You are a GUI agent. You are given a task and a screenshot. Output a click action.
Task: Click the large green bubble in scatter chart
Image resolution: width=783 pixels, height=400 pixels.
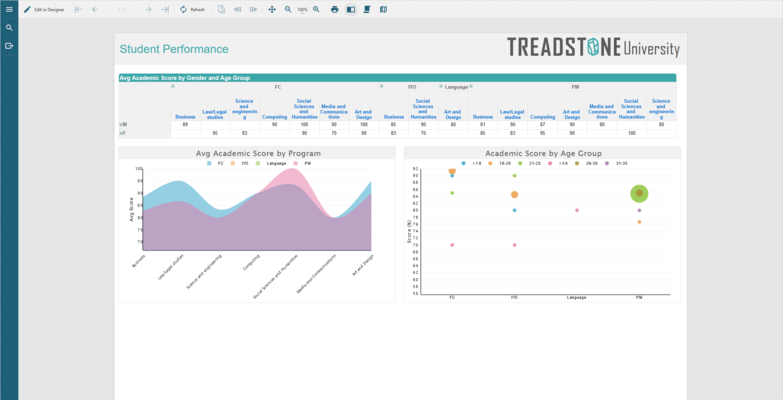(x=639, y=193)
